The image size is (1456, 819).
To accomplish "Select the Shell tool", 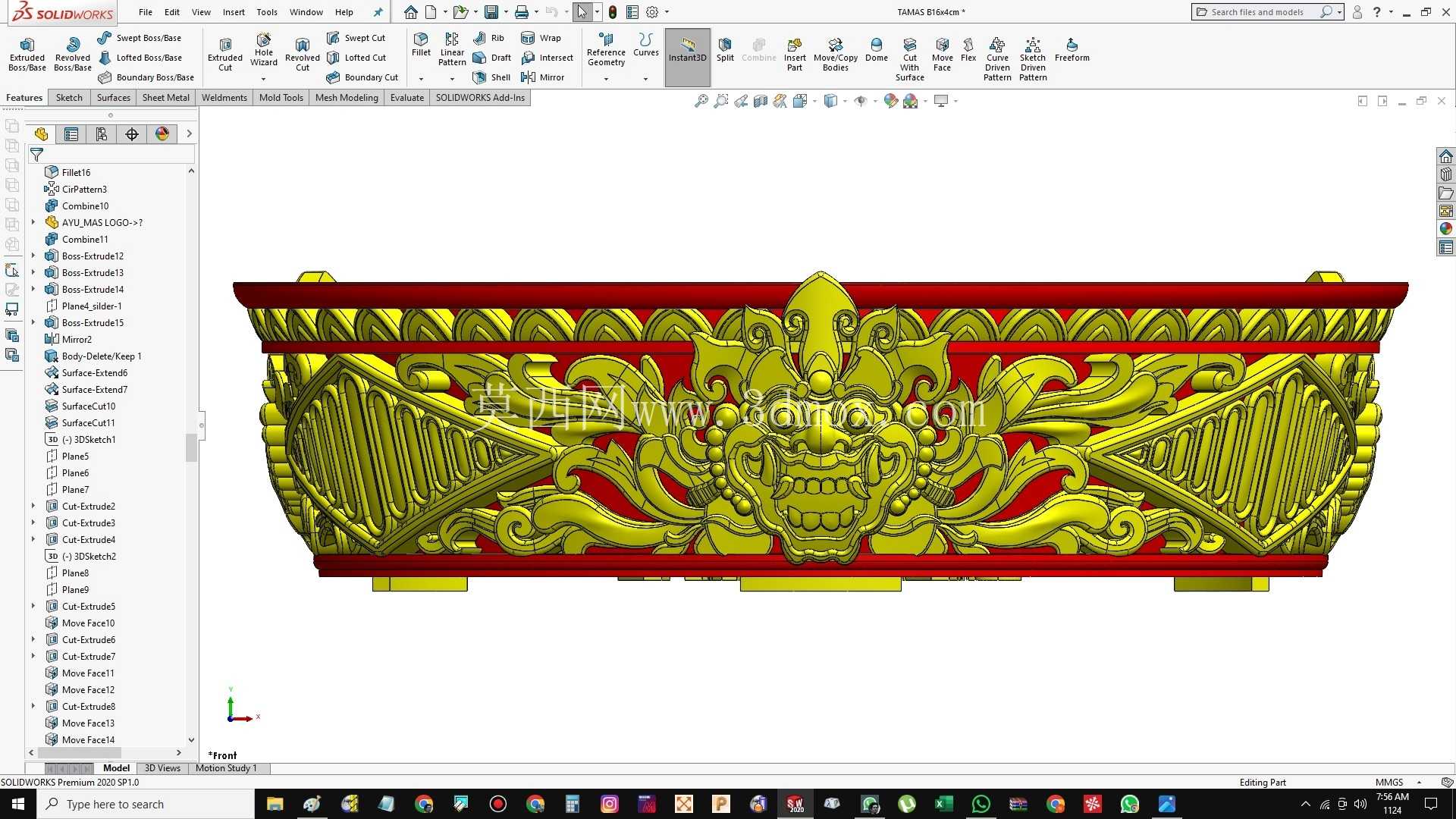I will coord(491,77).
